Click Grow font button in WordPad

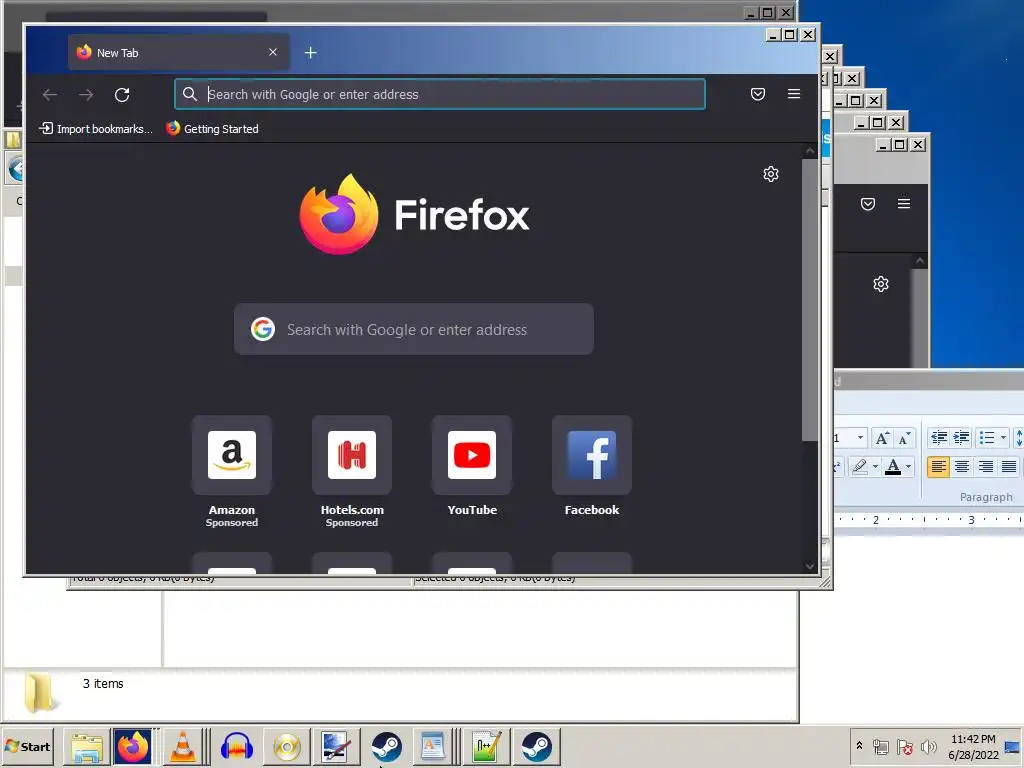882,438
